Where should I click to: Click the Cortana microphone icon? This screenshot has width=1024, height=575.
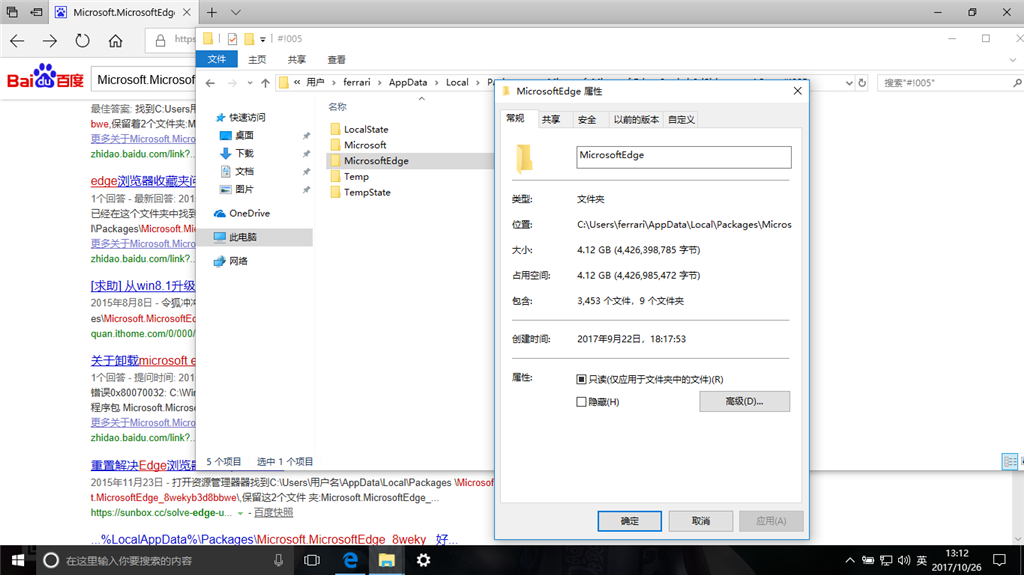278,561
